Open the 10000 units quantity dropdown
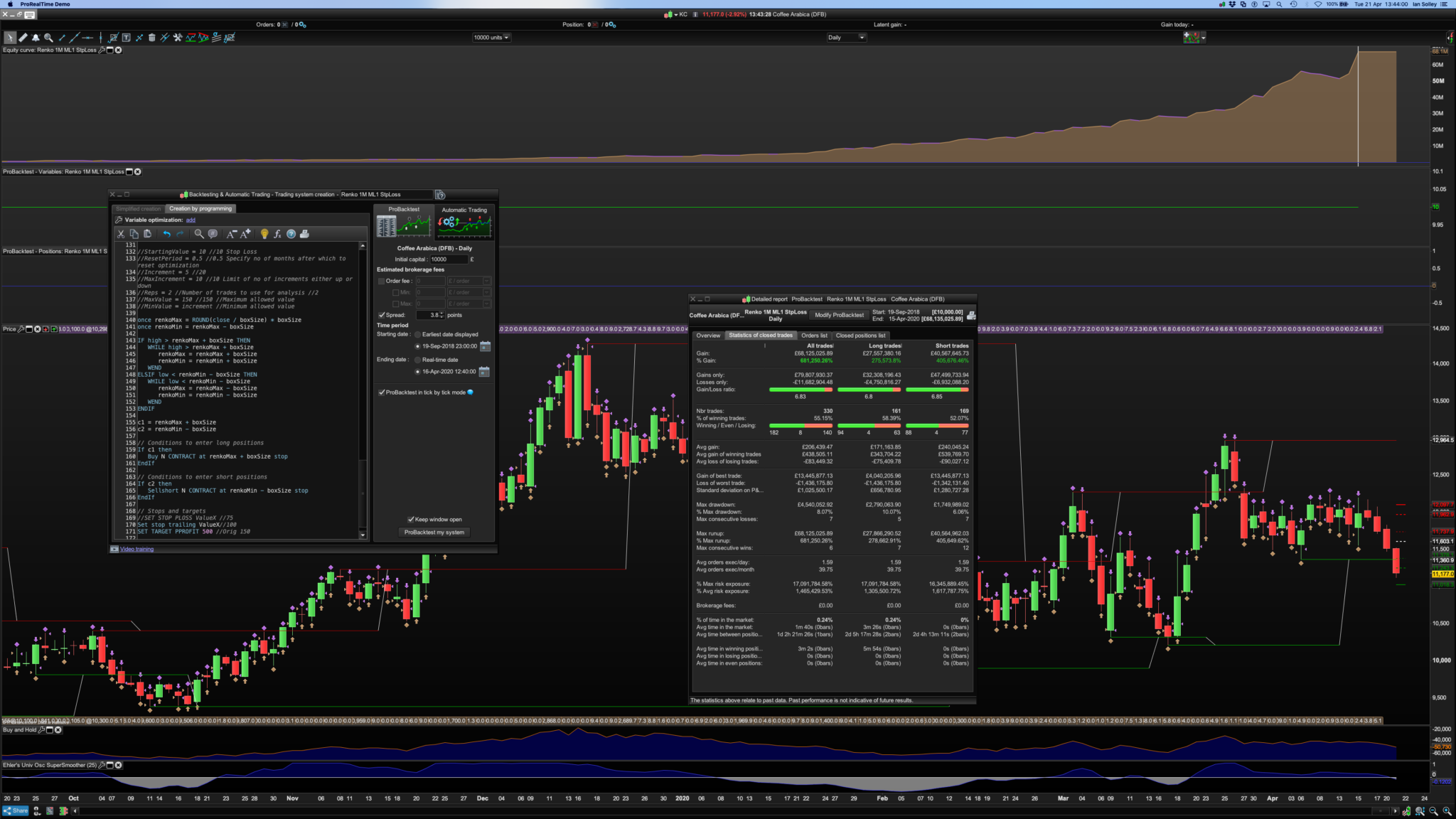Image resolution: width=1456 pixels, height=819 pixels. coord(491,38)
